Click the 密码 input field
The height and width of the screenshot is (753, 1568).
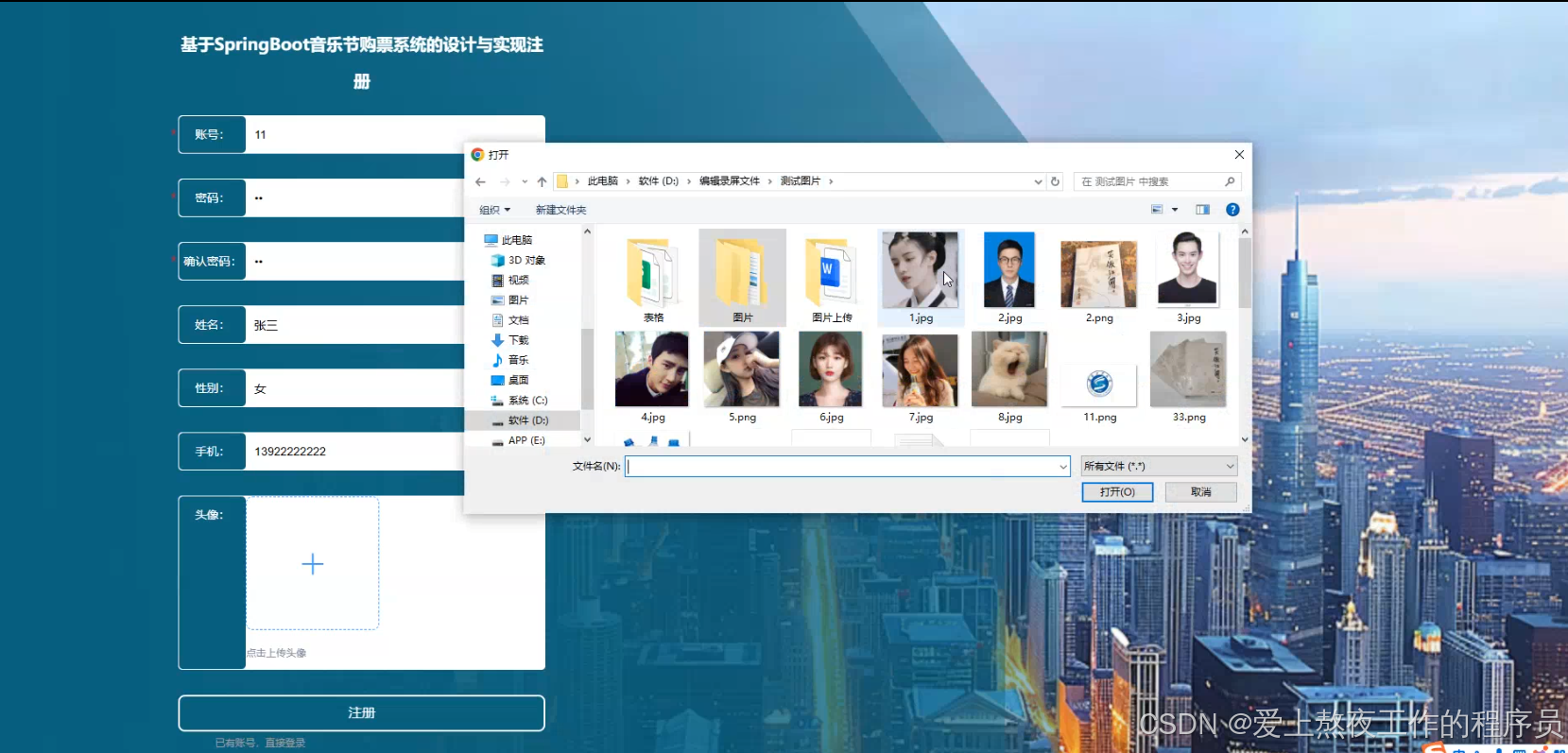pos(355,198)
